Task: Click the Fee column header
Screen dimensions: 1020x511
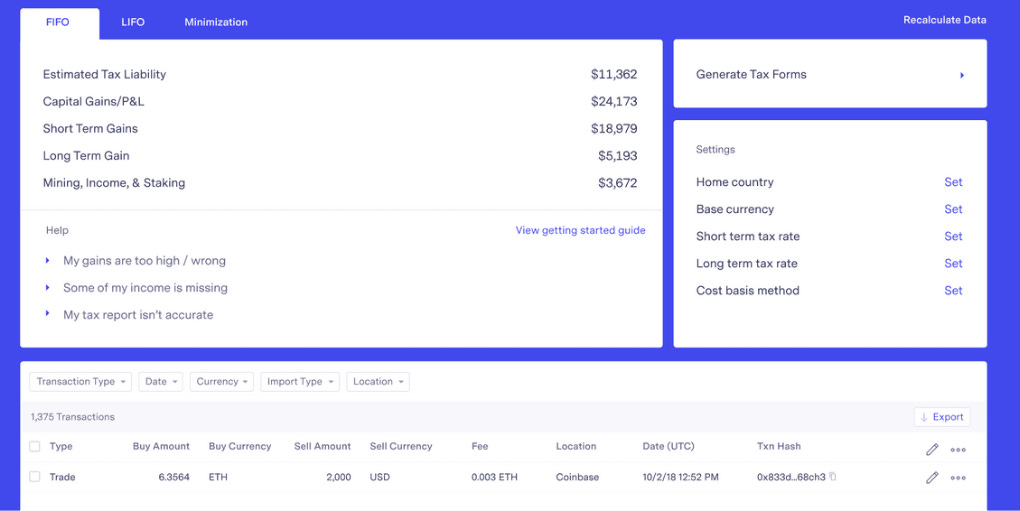Action: point(480,447)
